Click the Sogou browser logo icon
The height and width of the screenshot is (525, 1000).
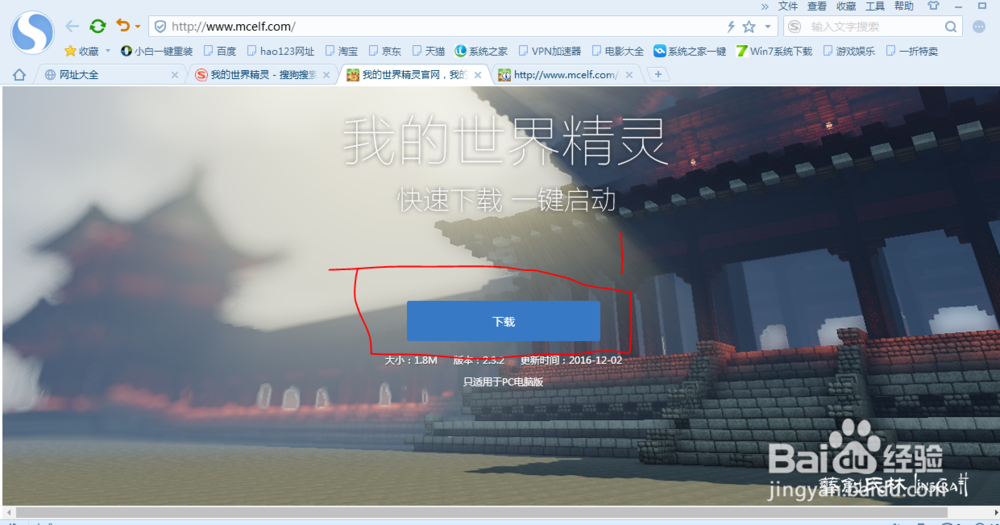click(x=32, y=33)
